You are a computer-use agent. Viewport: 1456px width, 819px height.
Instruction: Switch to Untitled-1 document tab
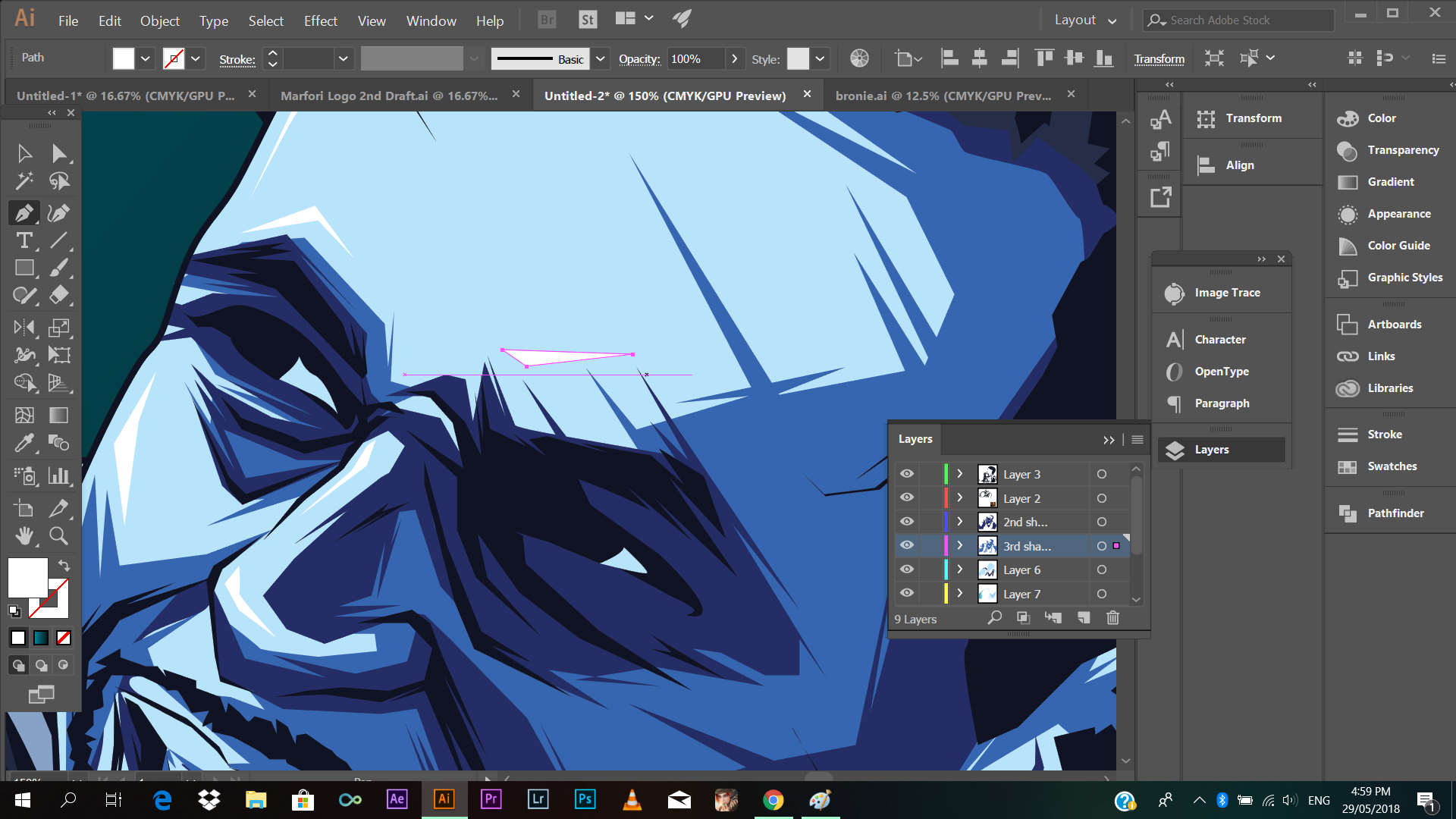(x=126, y=96)
